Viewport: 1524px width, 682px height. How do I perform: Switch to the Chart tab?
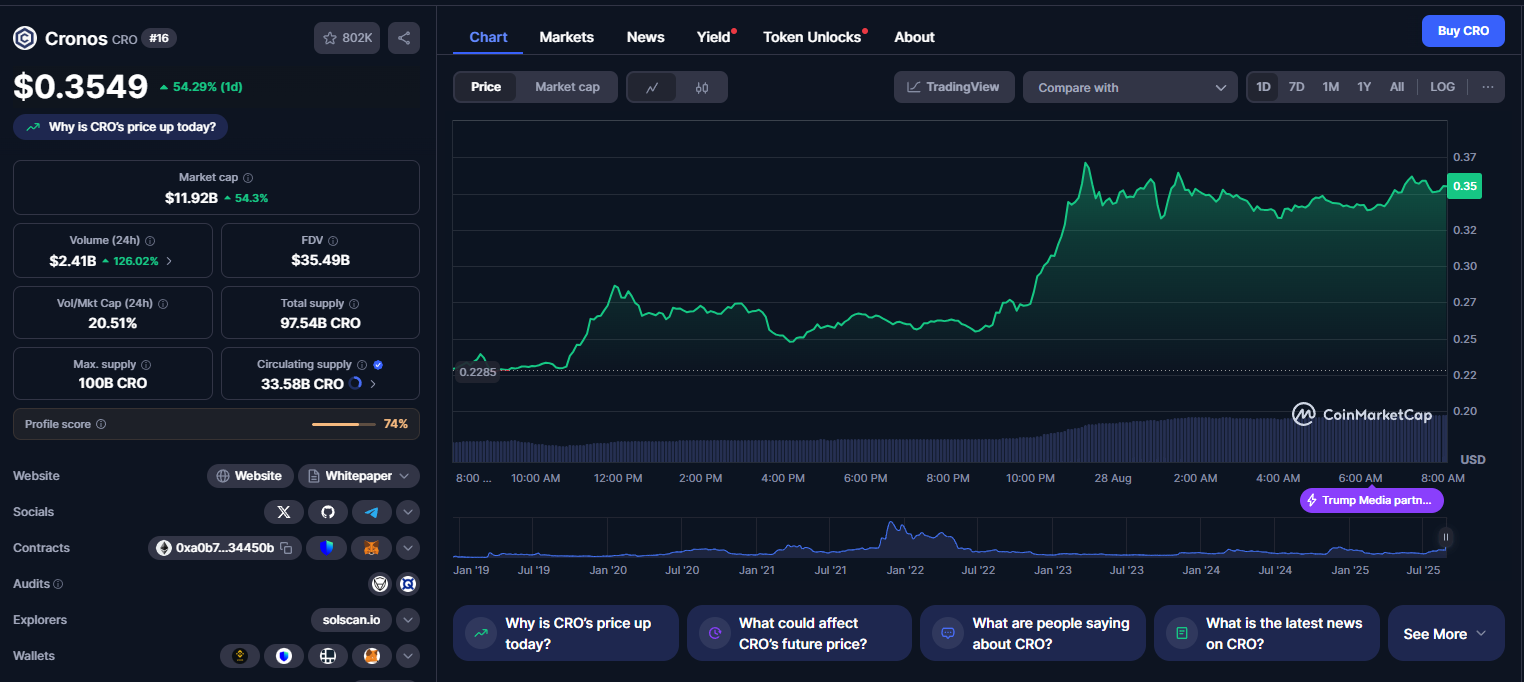pos(489,37)
